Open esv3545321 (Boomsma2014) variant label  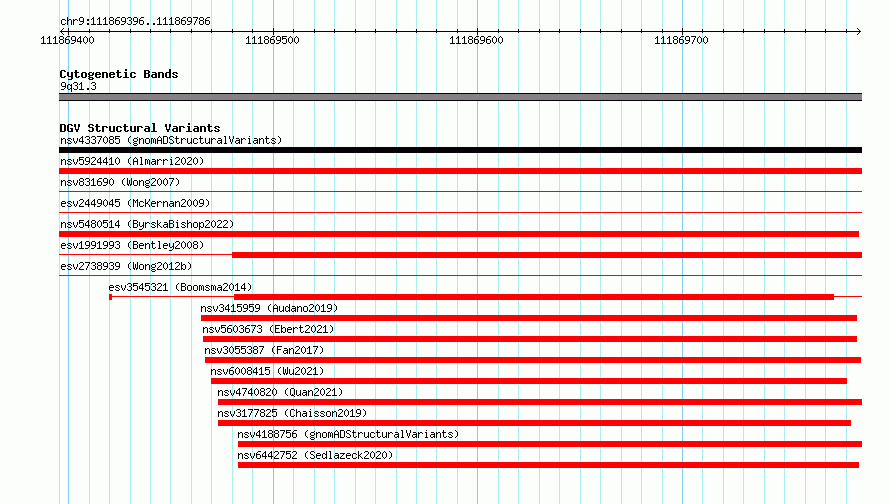point(180,287)
